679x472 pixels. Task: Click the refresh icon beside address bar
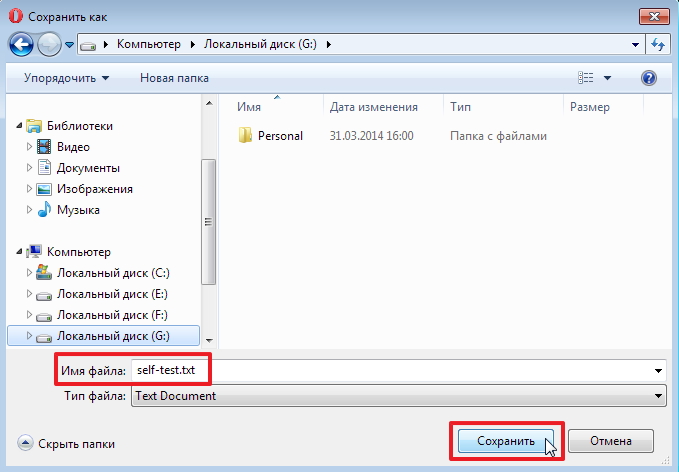tap(658, 44)
